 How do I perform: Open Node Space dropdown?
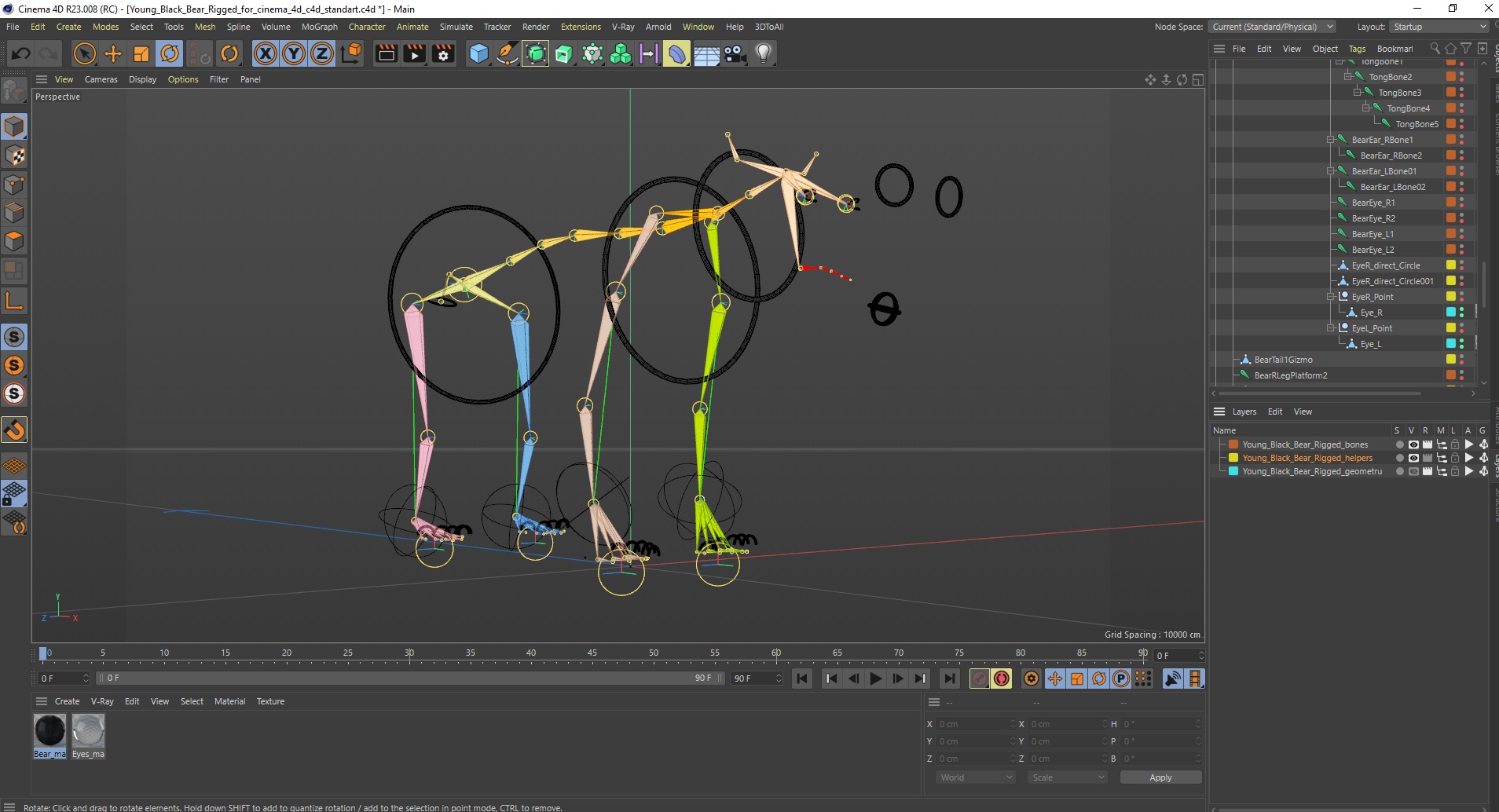[x=1272, y=27]
